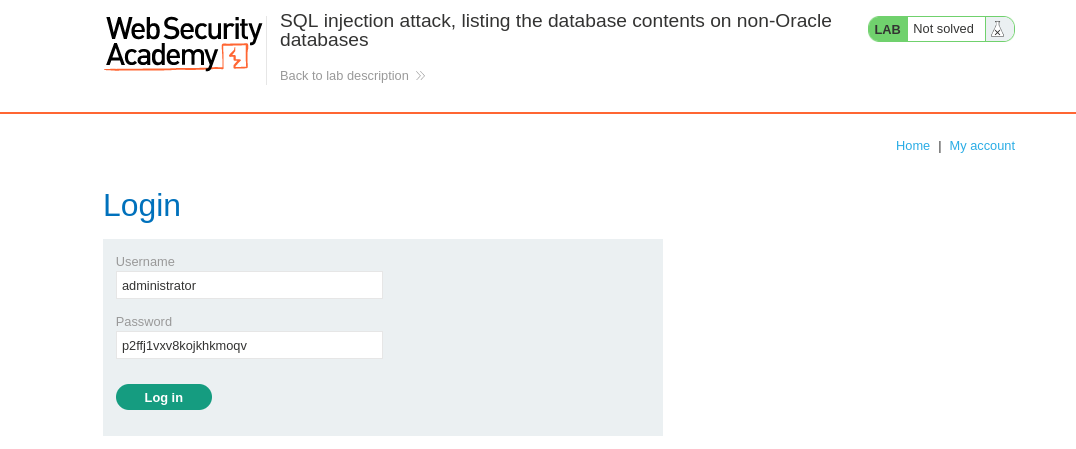Click the separator between Home and My account
Image resolution: width=1076 pixels, height=449 pixels.
[x=939, y=146]
